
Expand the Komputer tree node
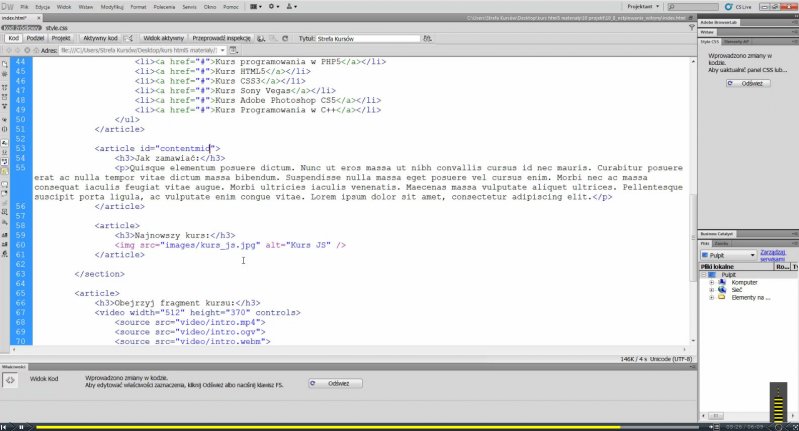711,282
